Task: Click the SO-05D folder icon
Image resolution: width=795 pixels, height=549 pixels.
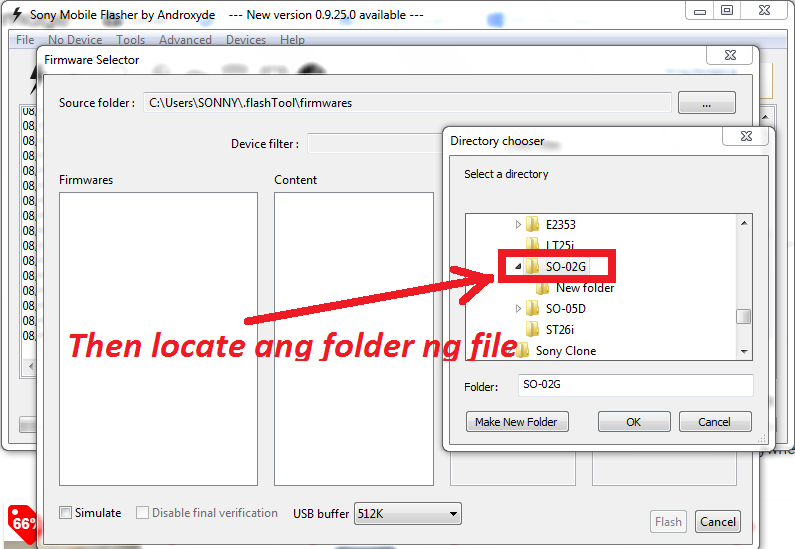Action: coord(532,308)
